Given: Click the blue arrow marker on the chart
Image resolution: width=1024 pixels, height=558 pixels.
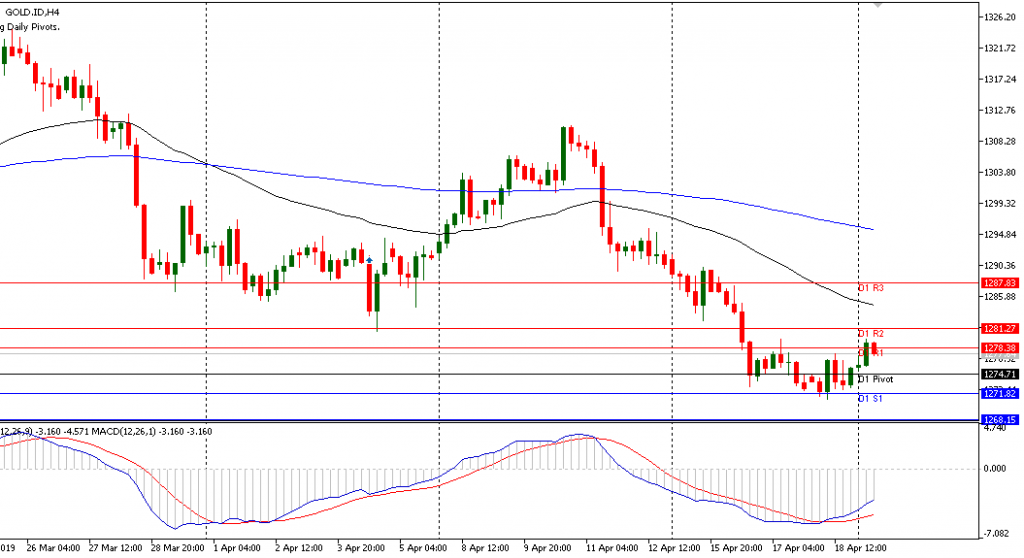Looking at the screenshot, I should [370, 260].
